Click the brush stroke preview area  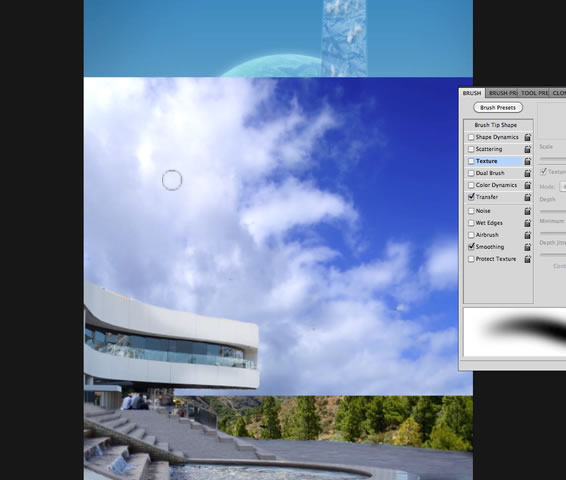click(x=515, y=332)
